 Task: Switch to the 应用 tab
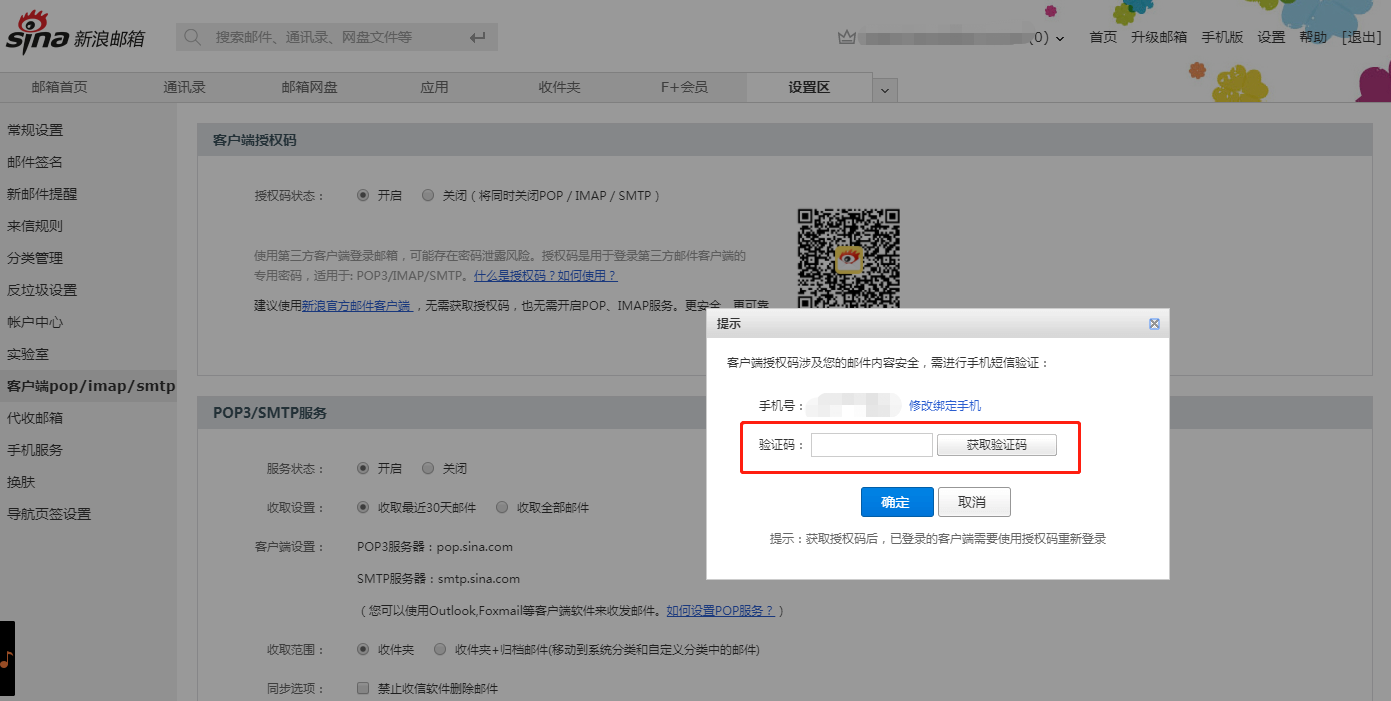point(435,87)
